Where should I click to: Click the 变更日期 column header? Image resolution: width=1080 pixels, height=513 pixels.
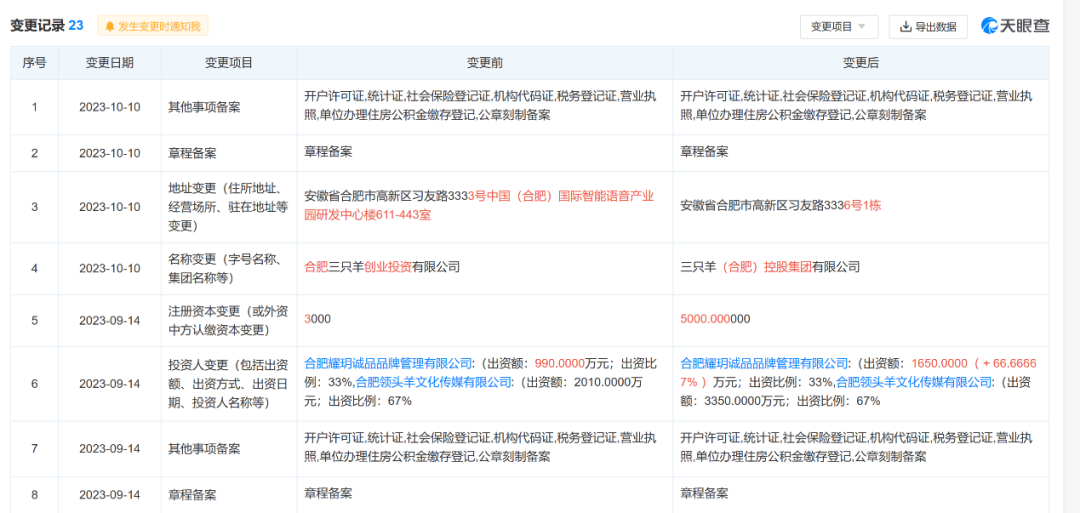[110, 63]
